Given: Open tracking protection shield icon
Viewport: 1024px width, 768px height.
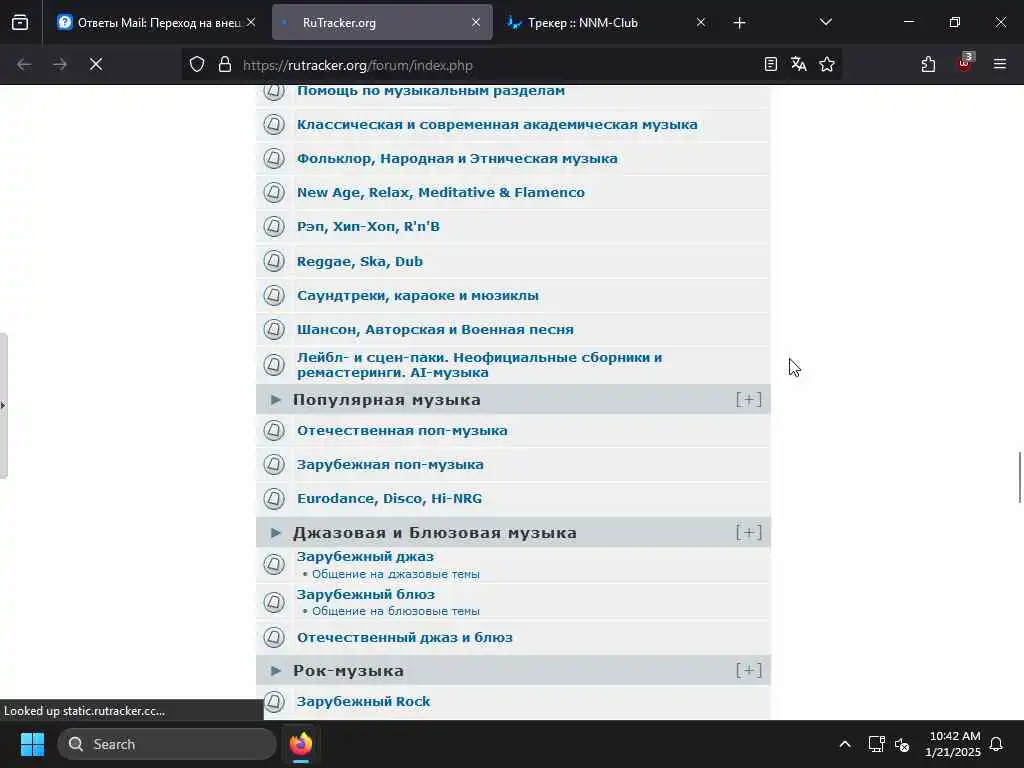Looking at the screenshot, I should point(197,64).
